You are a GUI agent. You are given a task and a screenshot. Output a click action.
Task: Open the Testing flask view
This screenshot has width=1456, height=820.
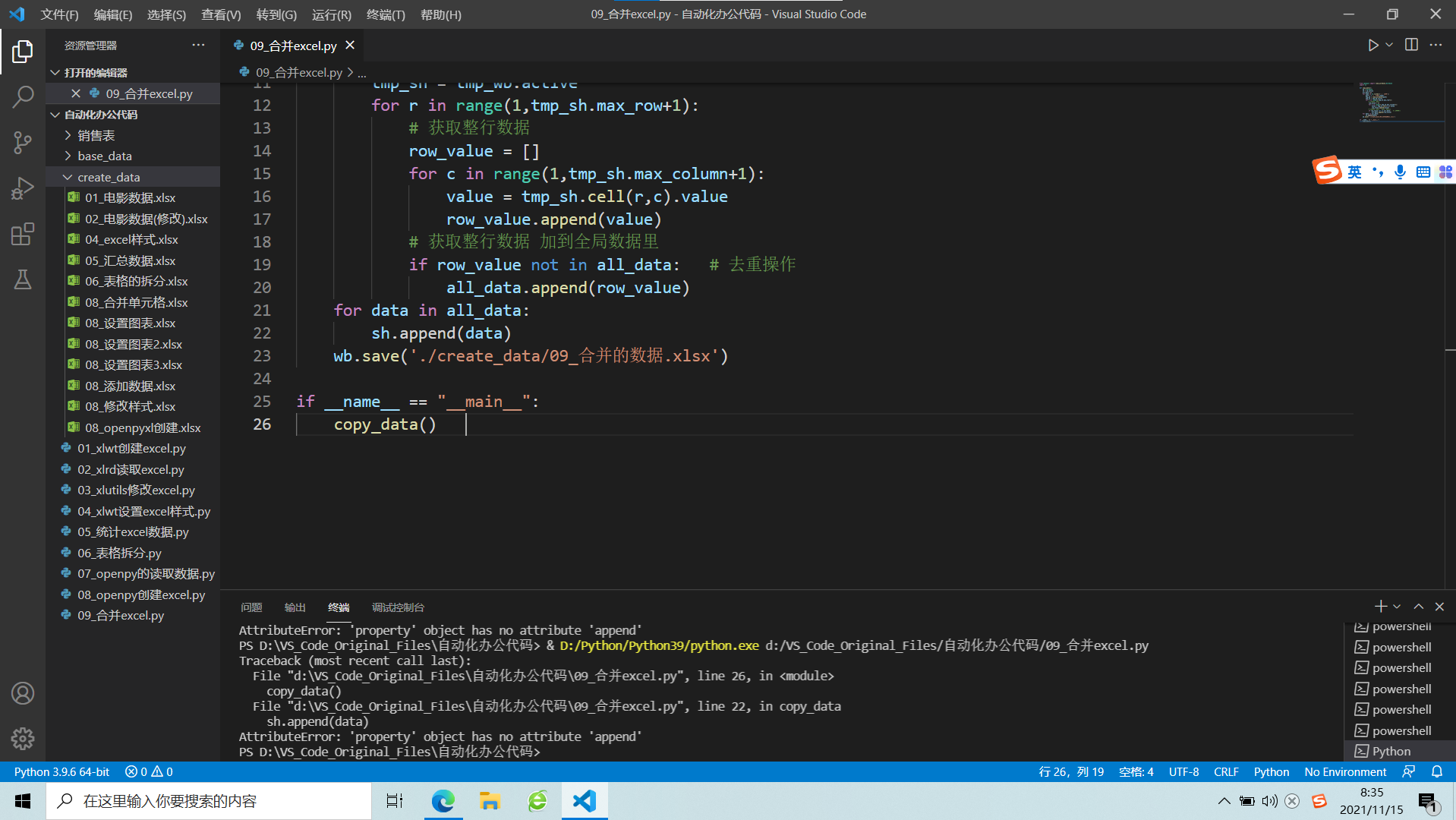23,279
